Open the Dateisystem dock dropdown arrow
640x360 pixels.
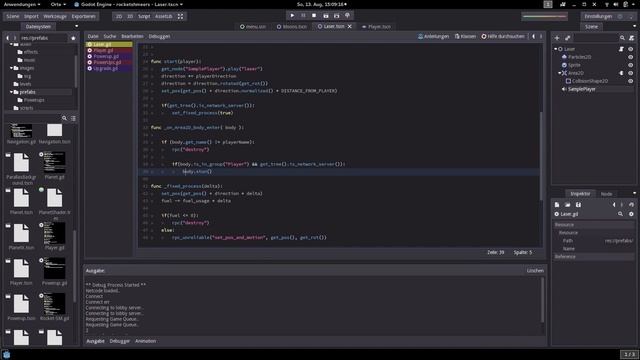click(x=76, y=27)
